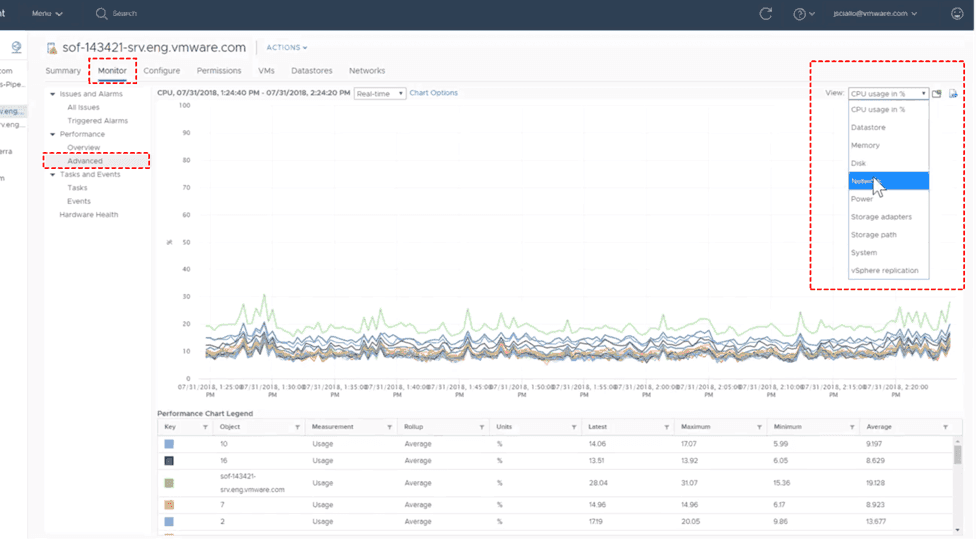Open the Datastores tab
Viewport: 976px width, 539px height.
pyautogui.click(x=311, y=71)
